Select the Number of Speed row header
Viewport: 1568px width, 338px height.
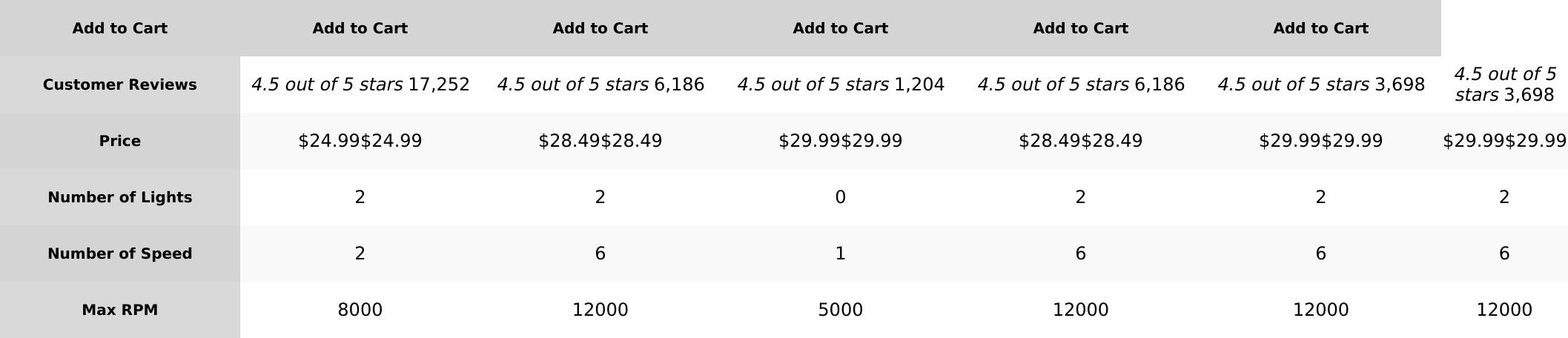(119, 253)
